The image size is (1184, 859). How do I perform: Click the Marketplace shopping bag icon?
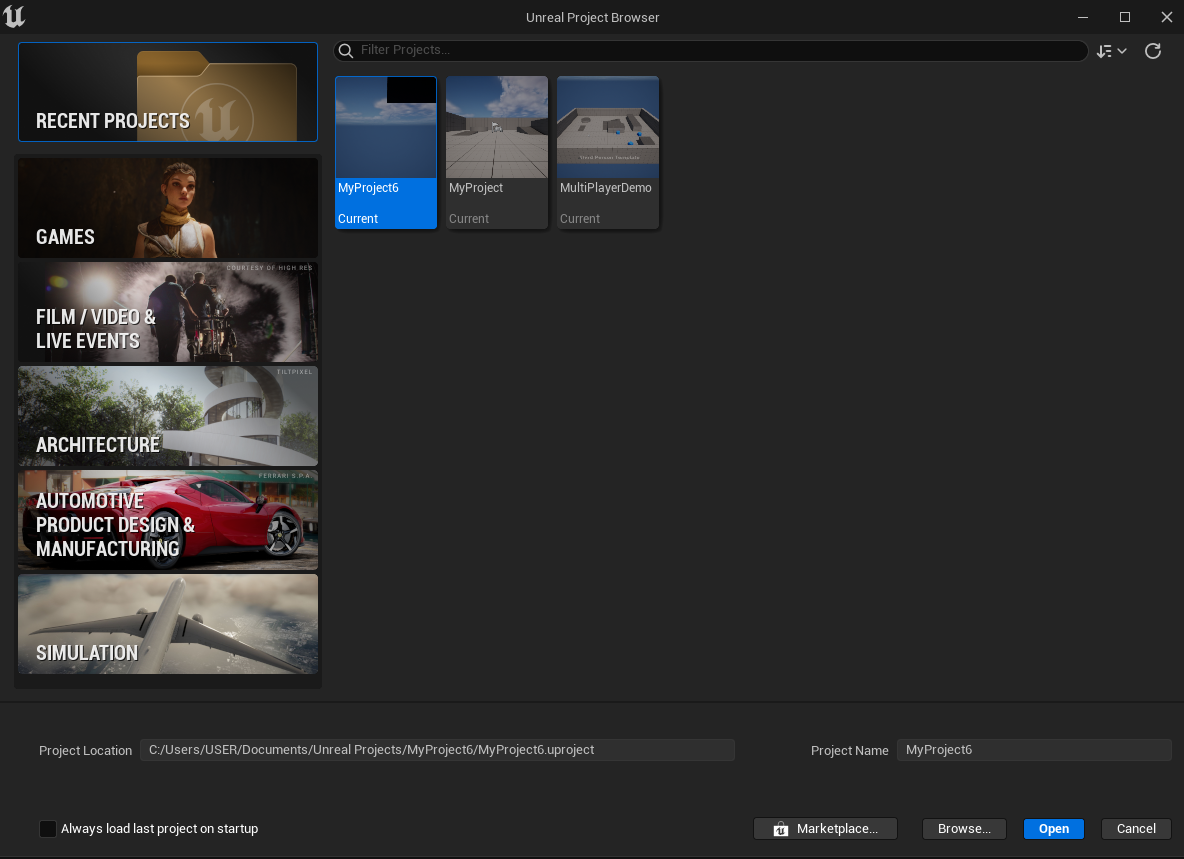(x=780, y=828)
